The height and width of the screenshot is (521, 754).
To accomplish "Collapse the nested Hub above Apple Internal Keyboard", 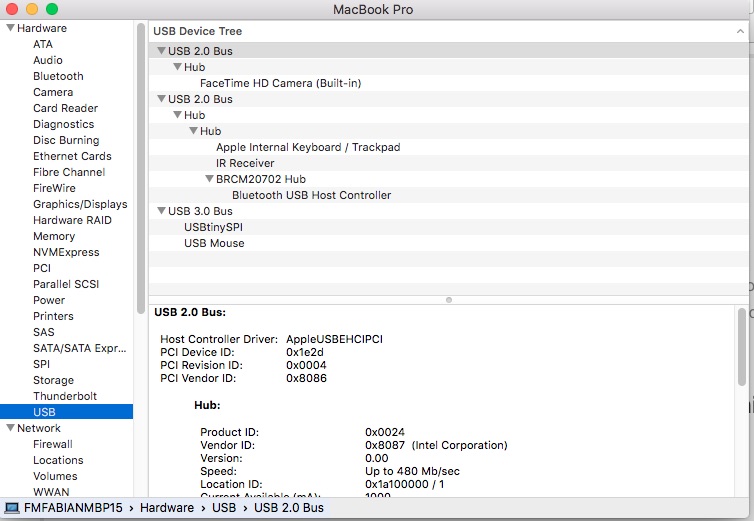I will (x=193, y=130).
